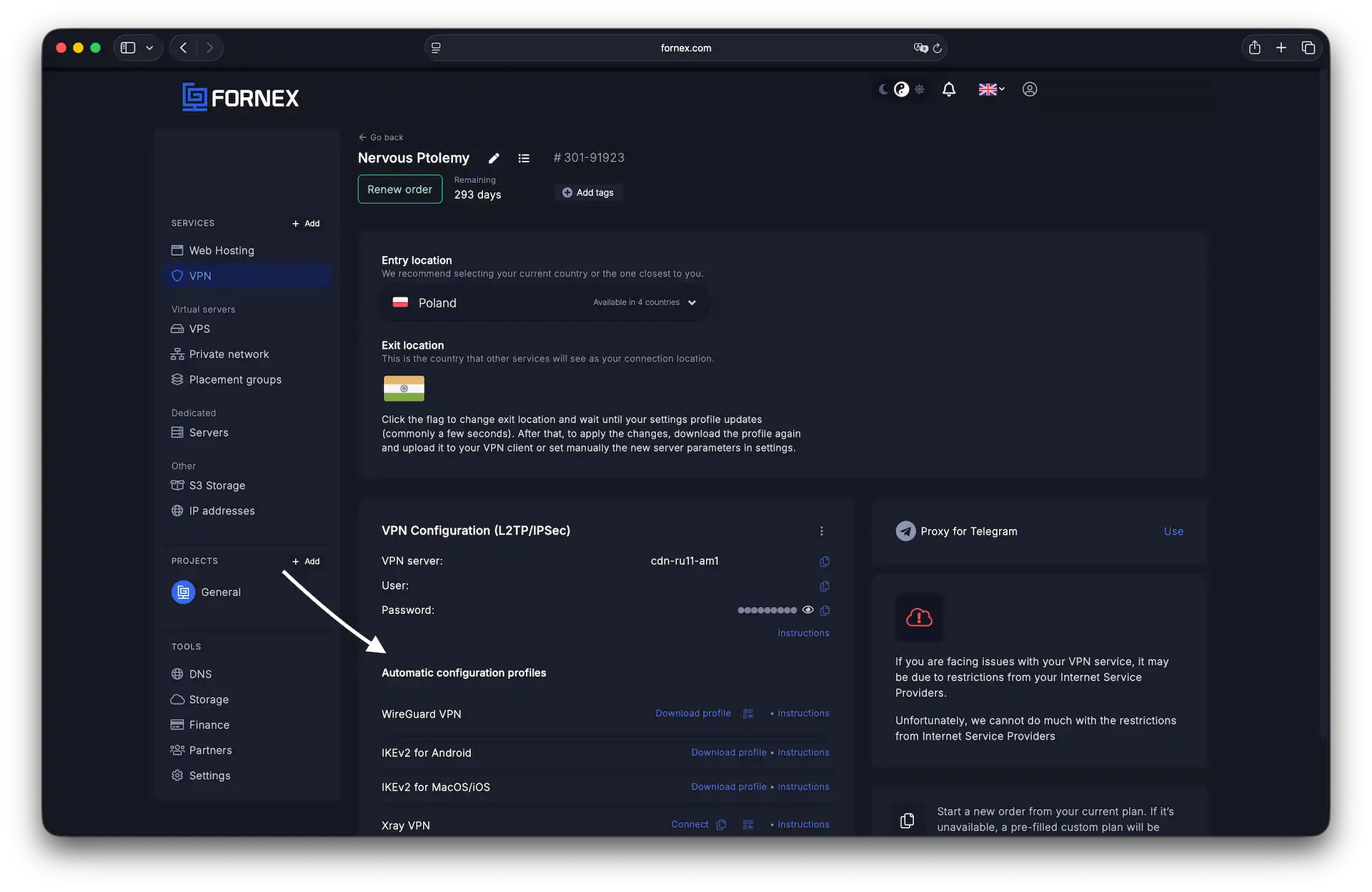Add a new service
Screen dimensions: 1372x892
tap(306, 224)
